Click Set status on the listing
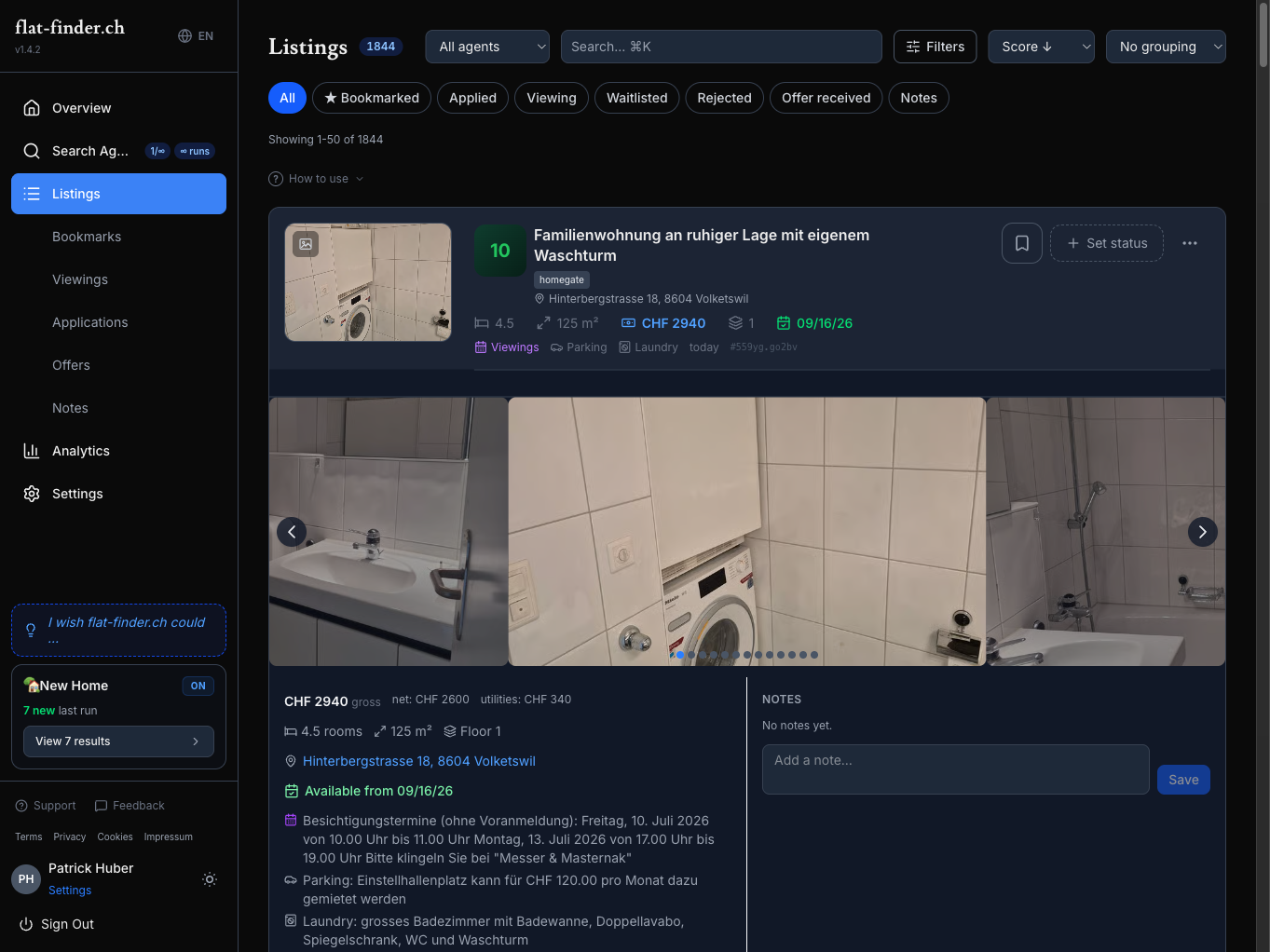 (1107, 243)
